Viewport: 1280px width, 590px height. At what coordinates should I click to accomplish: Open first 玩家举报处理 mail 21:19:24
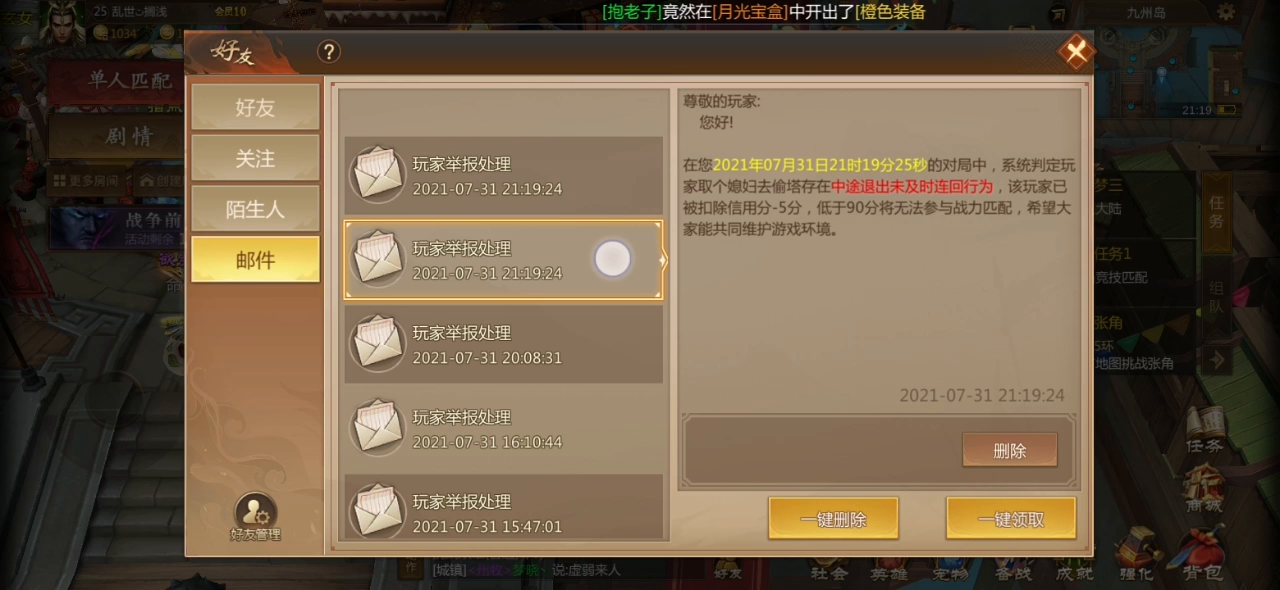pyautogui.click(x=503, y=176)
